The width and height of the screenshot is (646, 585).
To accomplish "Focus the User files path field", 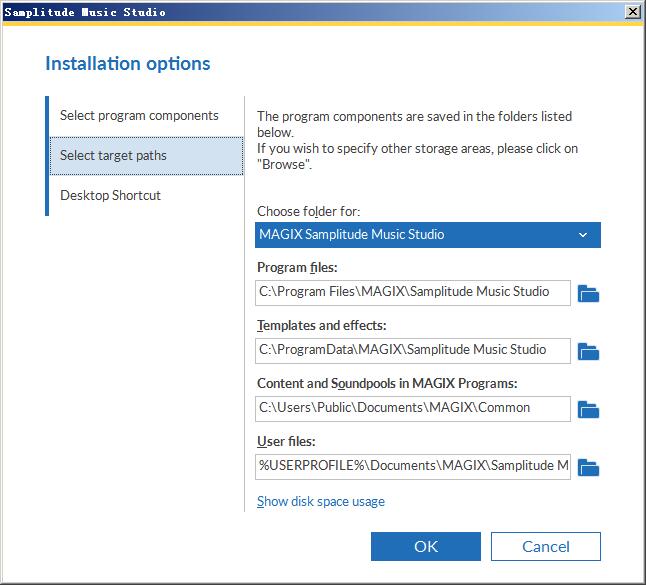I will 413,467.
